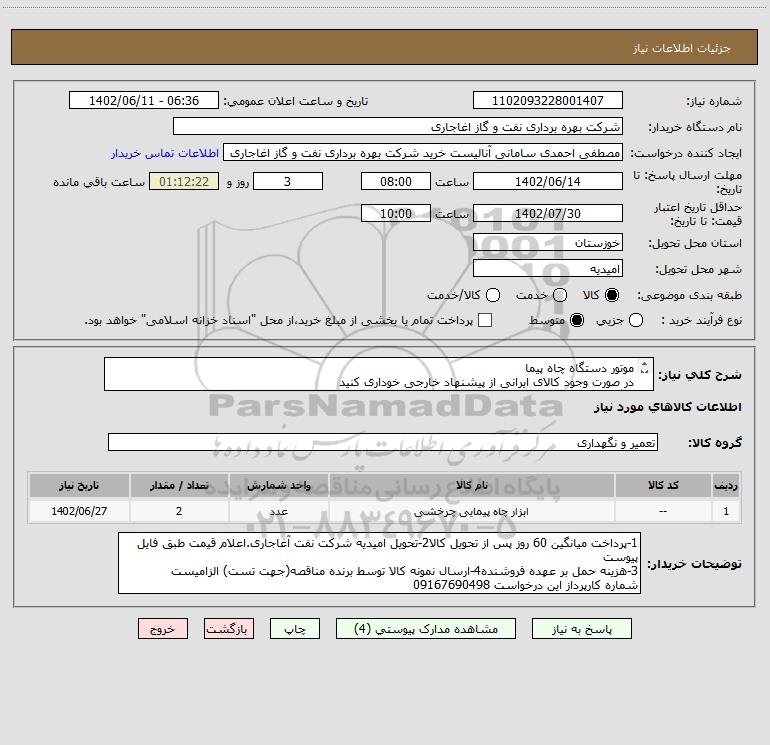Click the شهر محل تحویل field امیدیه

pyautogui.click(x=548, y=268)
